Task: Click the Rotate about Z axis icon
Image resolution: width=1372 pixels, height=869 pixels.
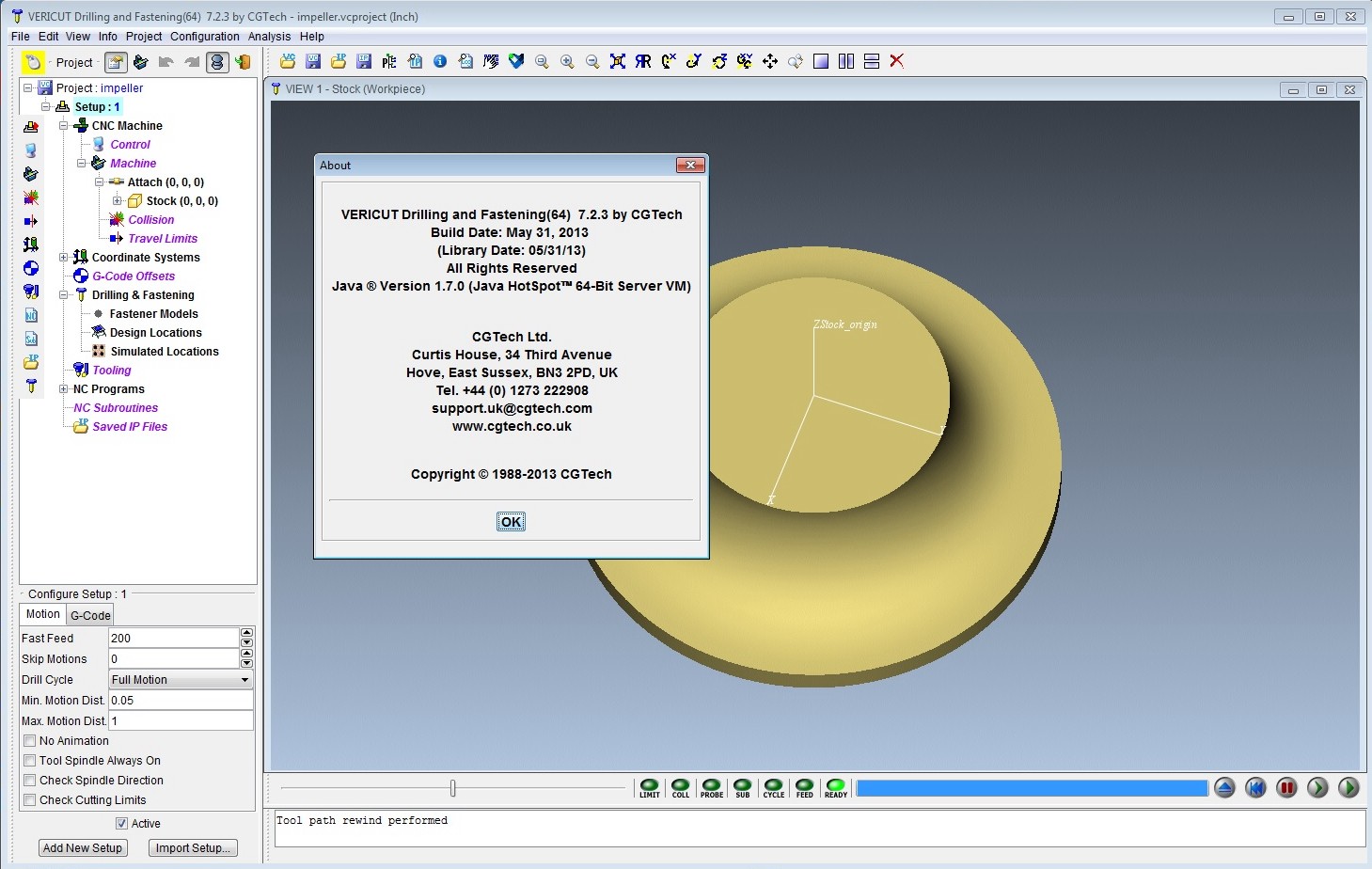Action: pos(719,61)
